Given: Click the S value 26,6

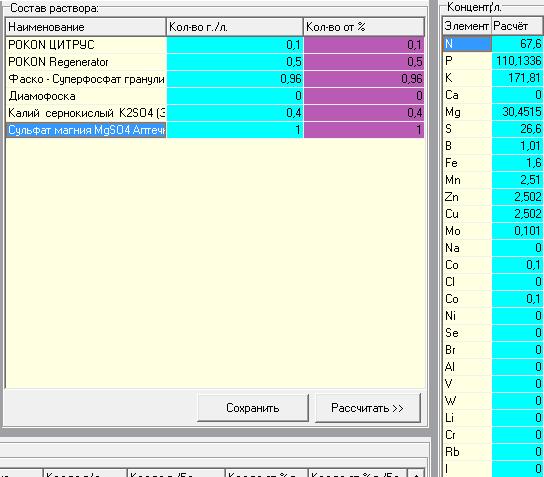Looking at the screenshot, I should [x=518, y=129].
